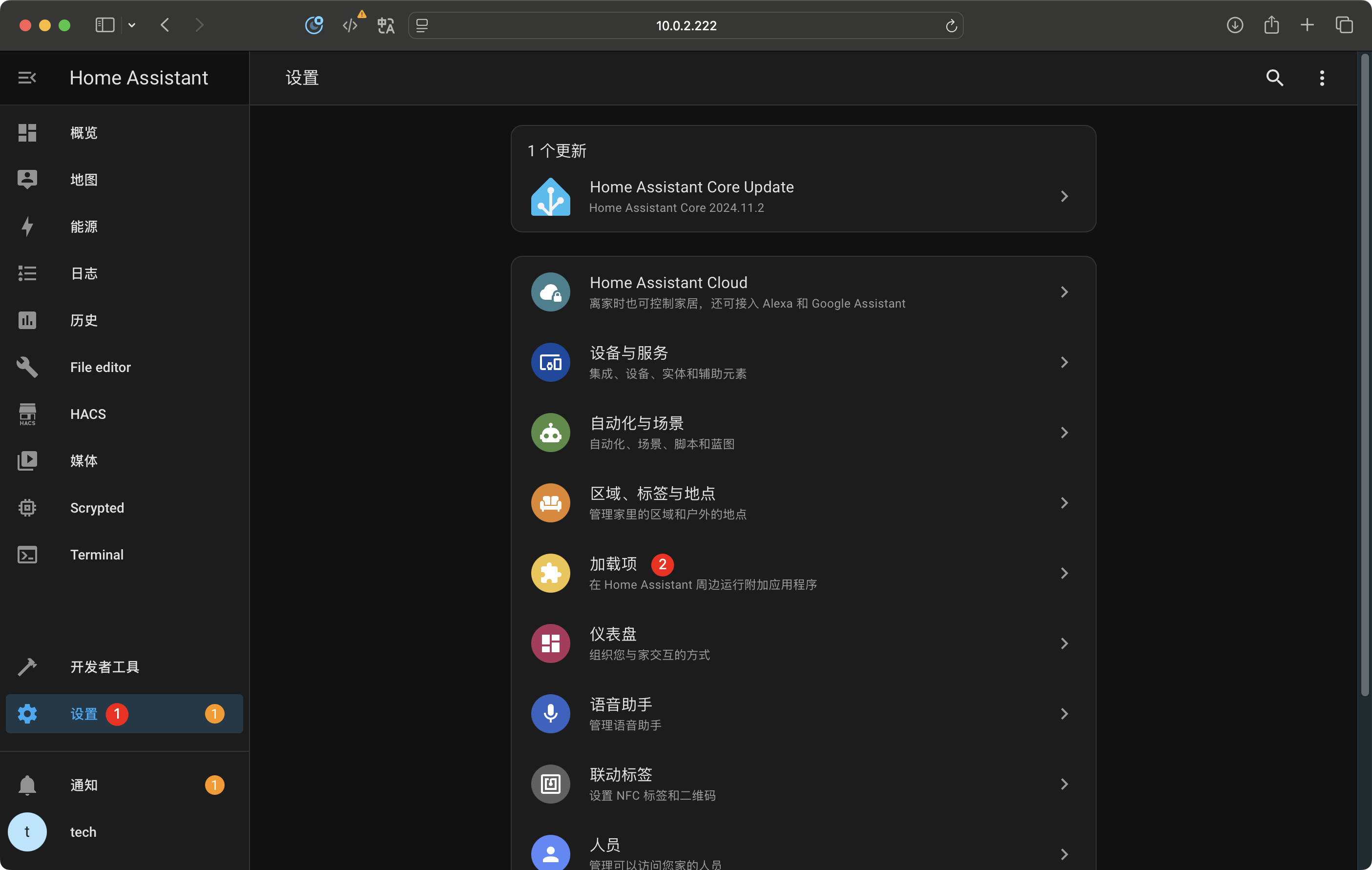Open the Safari translate icon
This screenshot has height=870, width=1372.
386,25
